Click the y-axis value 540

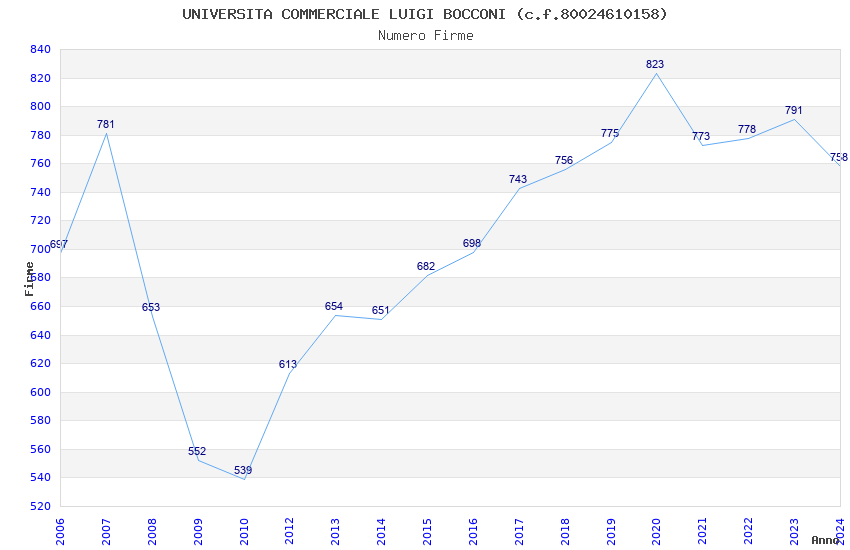coord(41,477)
